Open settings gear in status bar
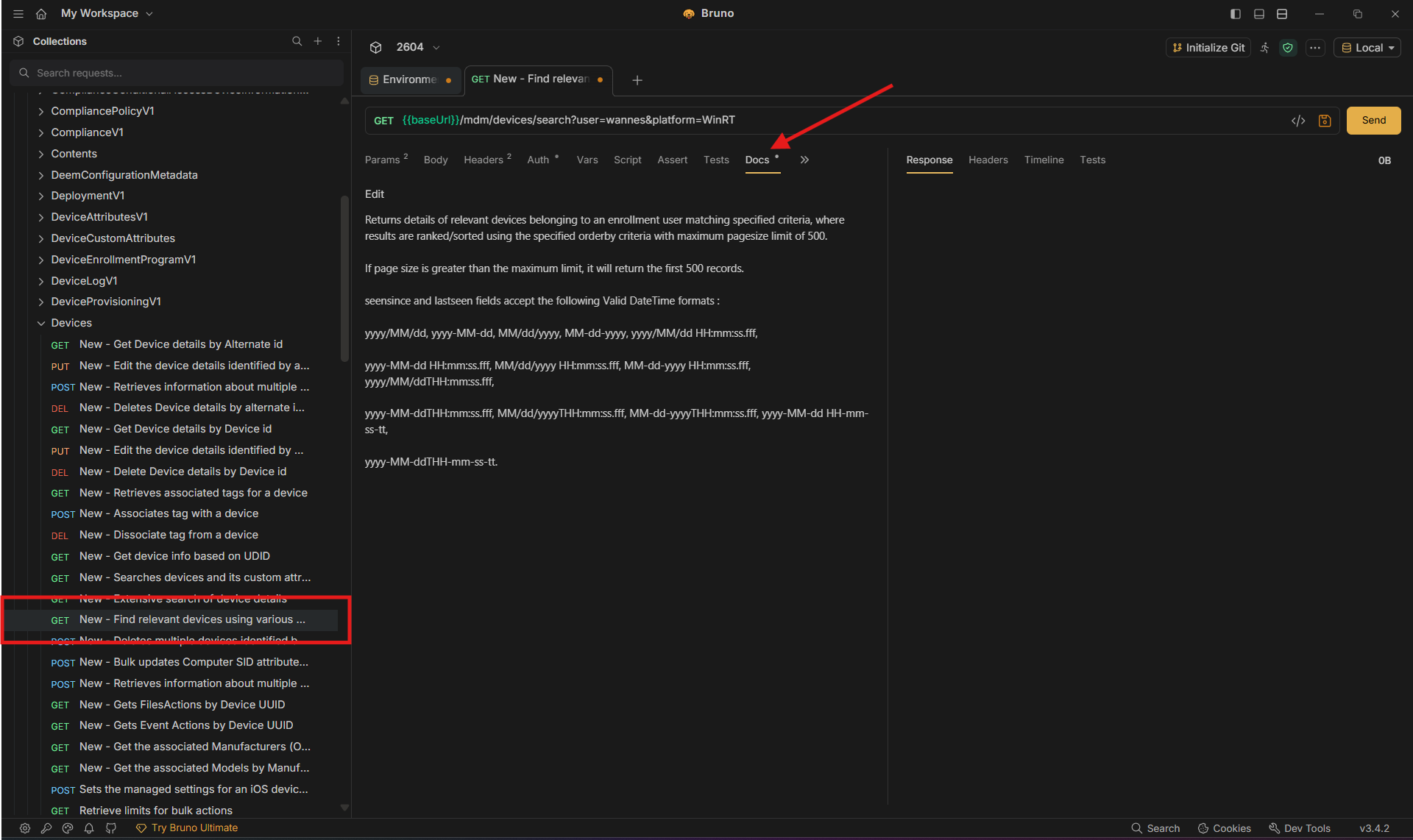 point(25,828)
